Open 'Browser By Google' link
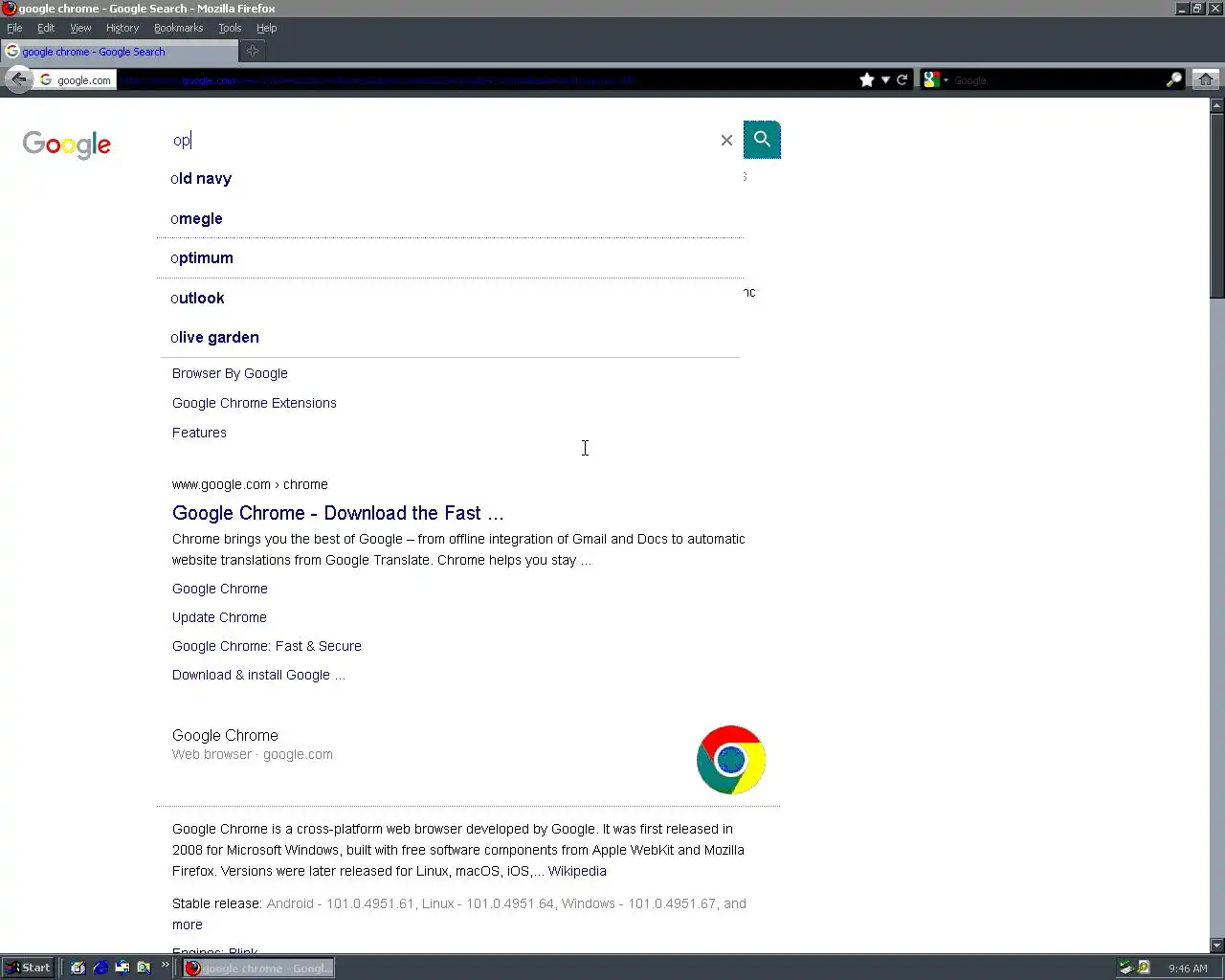 [230, 373]
